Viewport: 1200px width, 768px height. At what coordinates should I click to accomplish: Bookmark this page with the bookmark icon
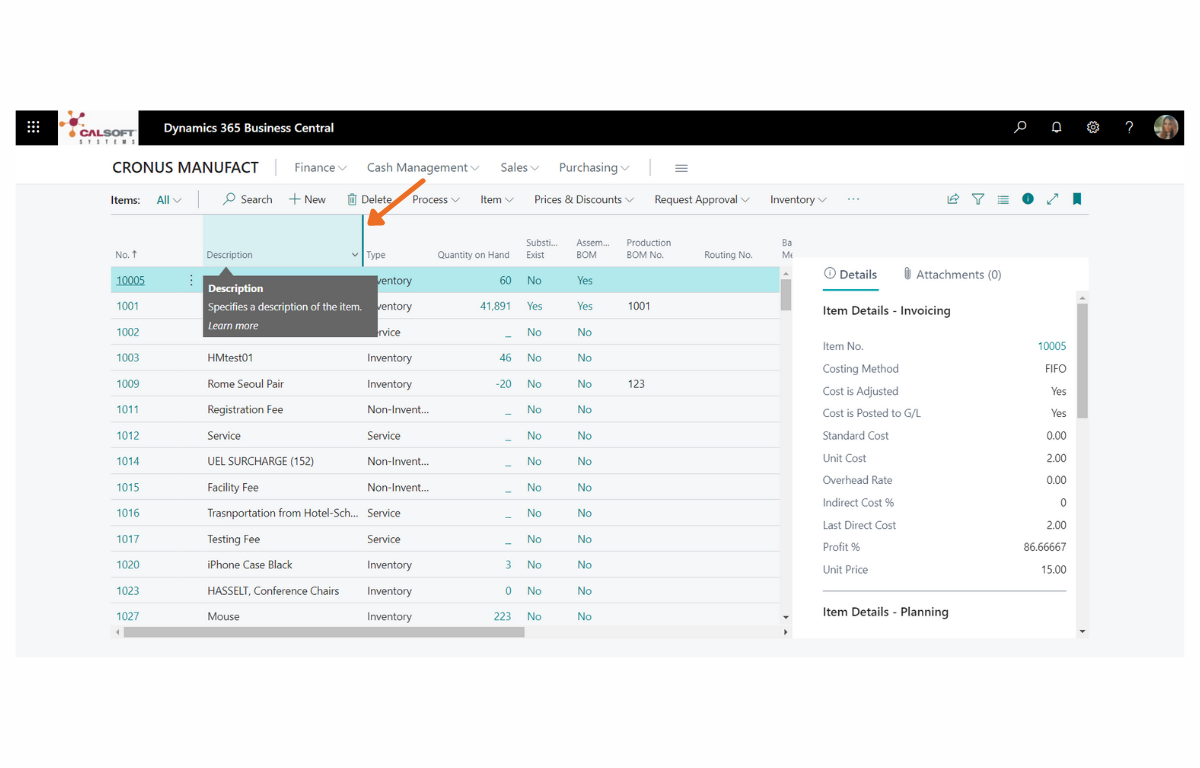click(x=1077, y=199)
